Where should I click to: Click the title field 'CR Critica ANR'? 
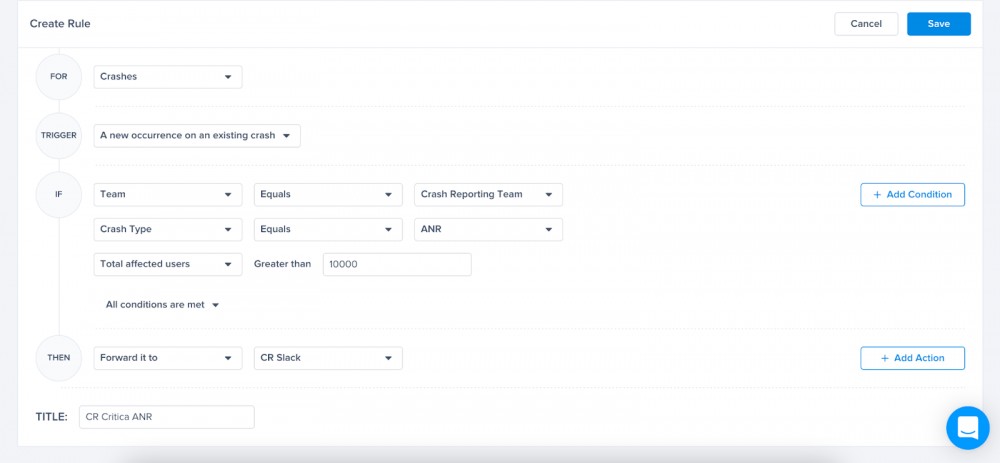[166, 417]
